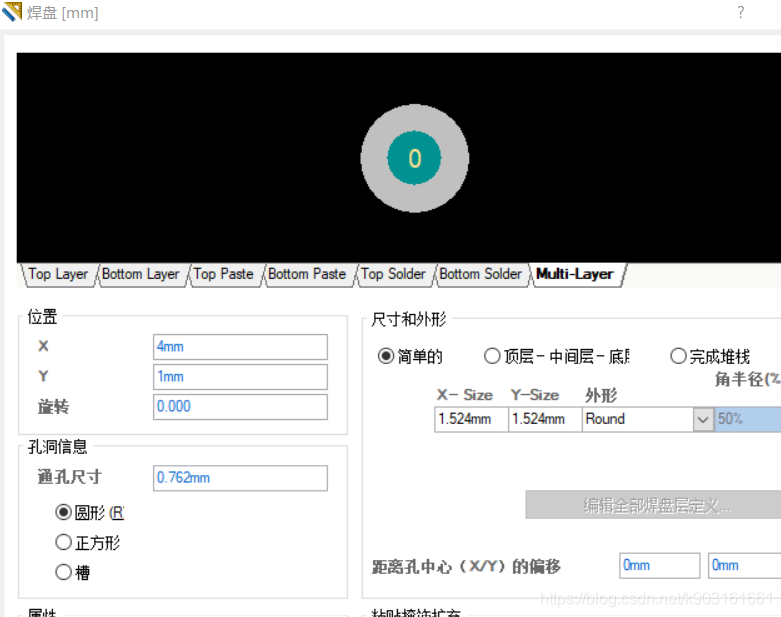Viewport: 781px width, 617px height.
Task: Click the hole size field 0.762mm
Action: (240, 478)
